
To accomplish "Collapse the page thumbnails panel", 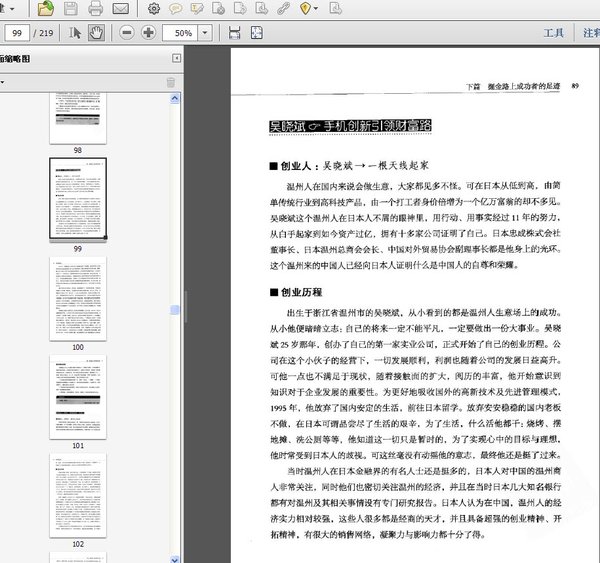I will point(176,60).
